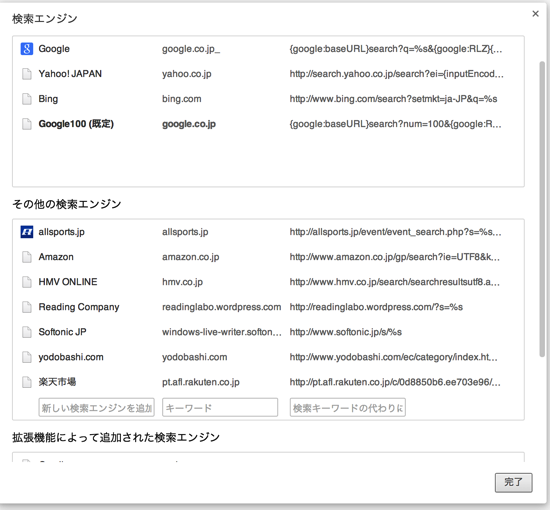
Task: Select the Bing engine name
Action: click(48, 99)
